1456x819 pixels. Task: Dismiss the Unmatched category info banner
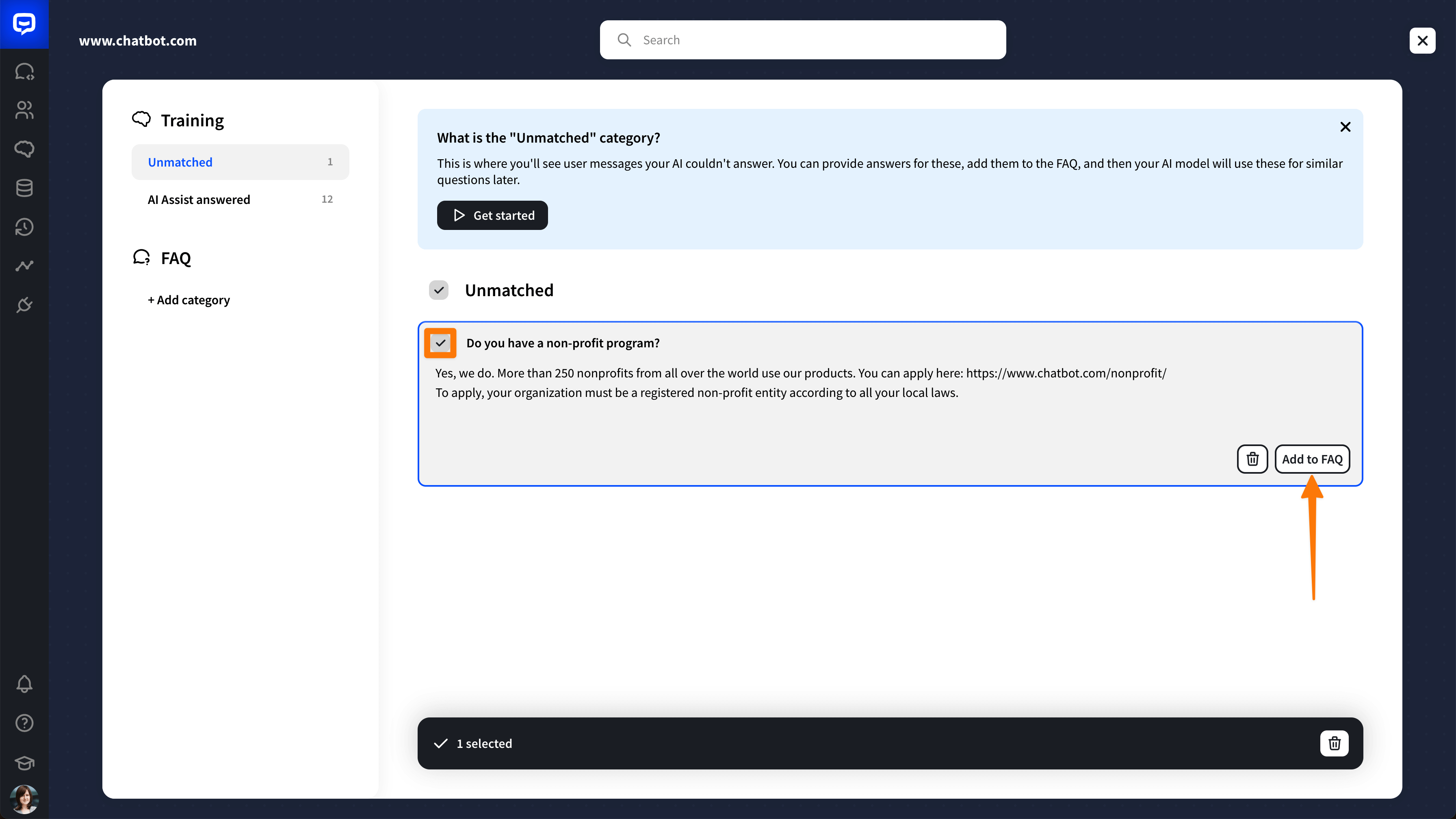point(1345,127)
